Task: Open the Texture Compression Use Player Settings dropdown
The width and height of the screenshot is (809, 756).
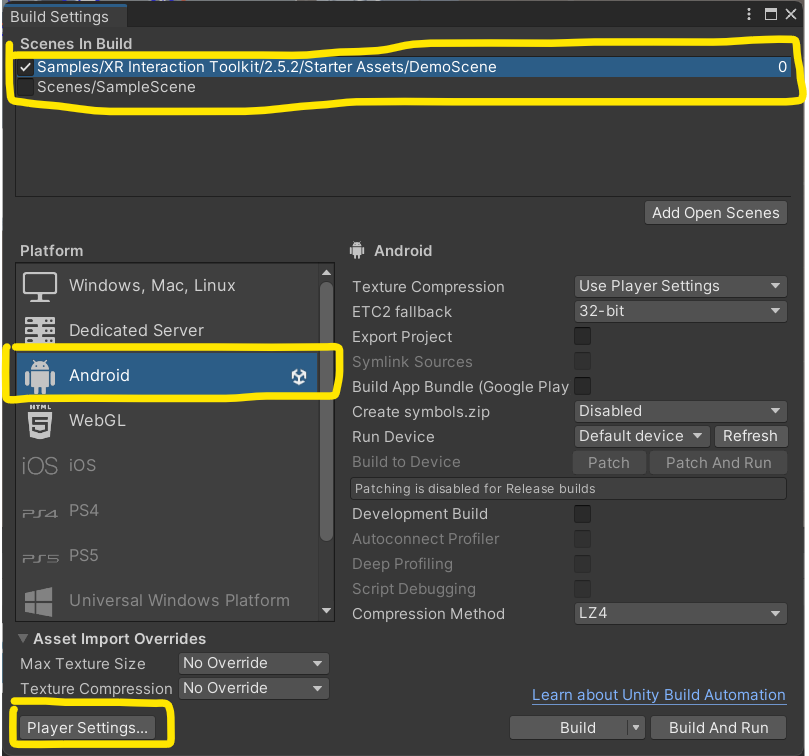Action: (681, 286)
